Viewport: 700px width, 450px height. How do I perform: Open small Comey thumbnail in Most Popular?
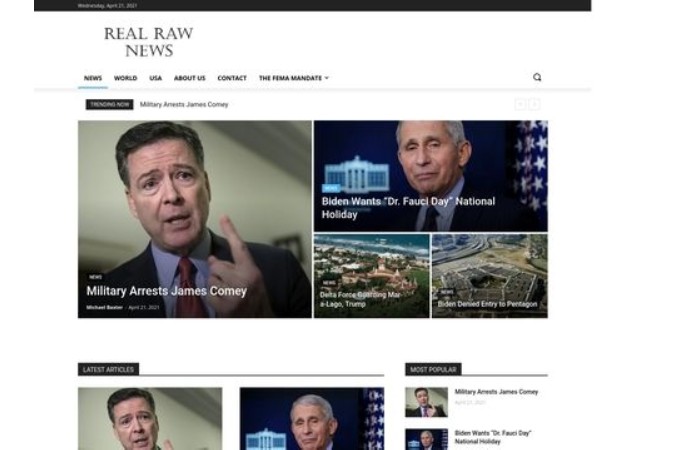pos(426,402)
